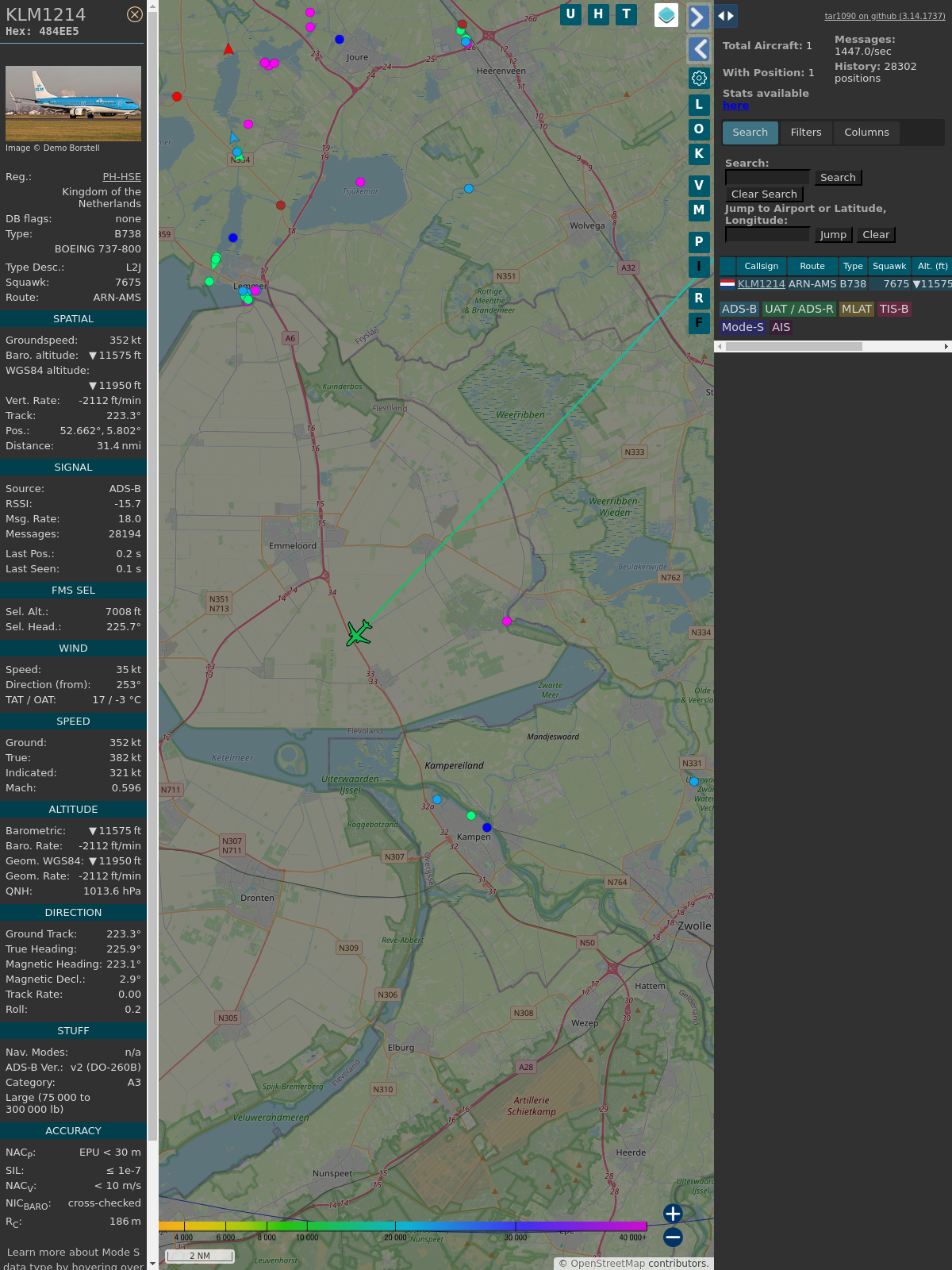The height and width of the screenshot is (1270, 952).
Task: Toggle sidebar with the double-arrow button
Action: click(x=726, y=16)
